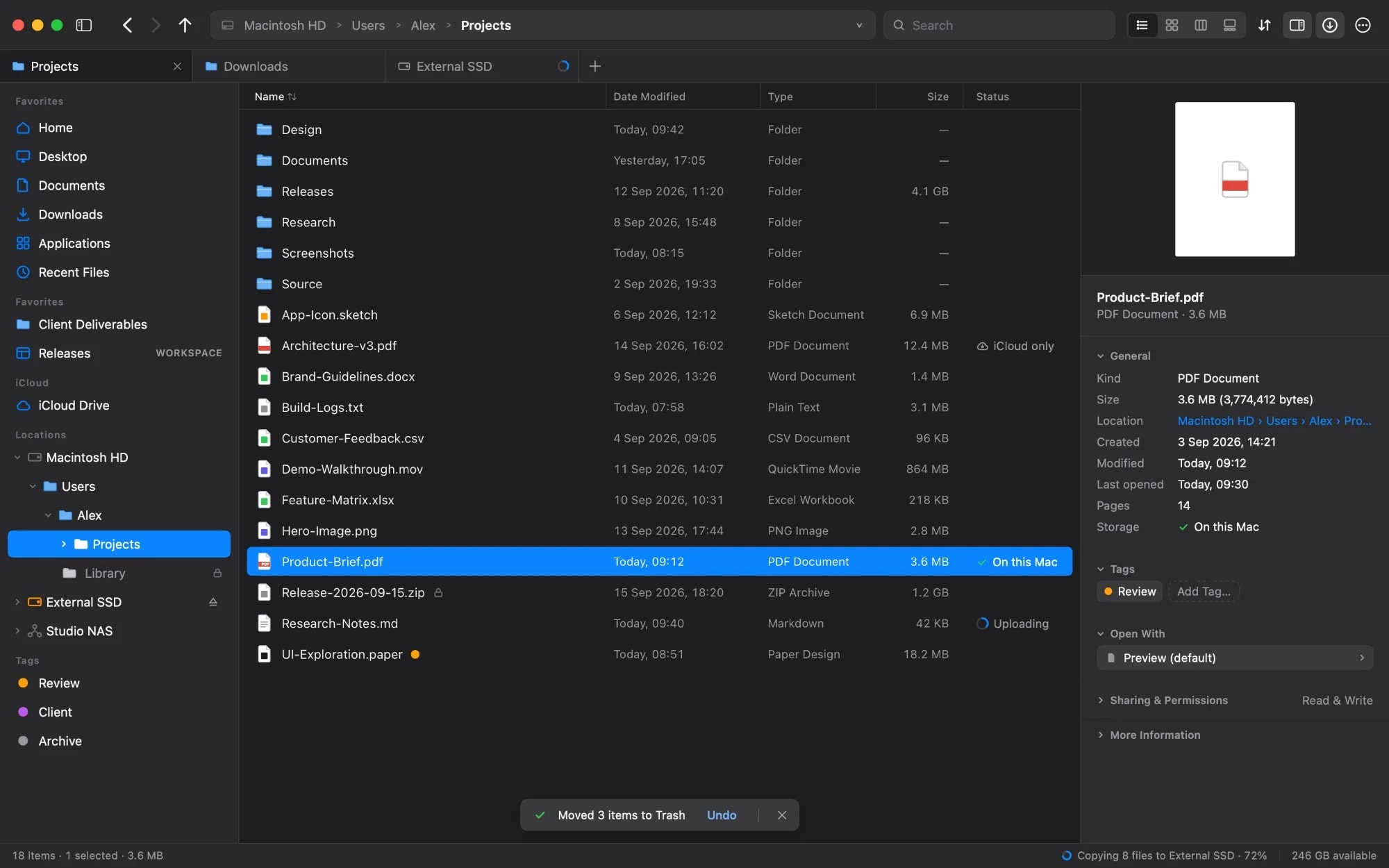Collapse the Macintosh HD tree node
Image resolution: width=1389 pixels, height=868 pixels.
[x=17, y=458]
